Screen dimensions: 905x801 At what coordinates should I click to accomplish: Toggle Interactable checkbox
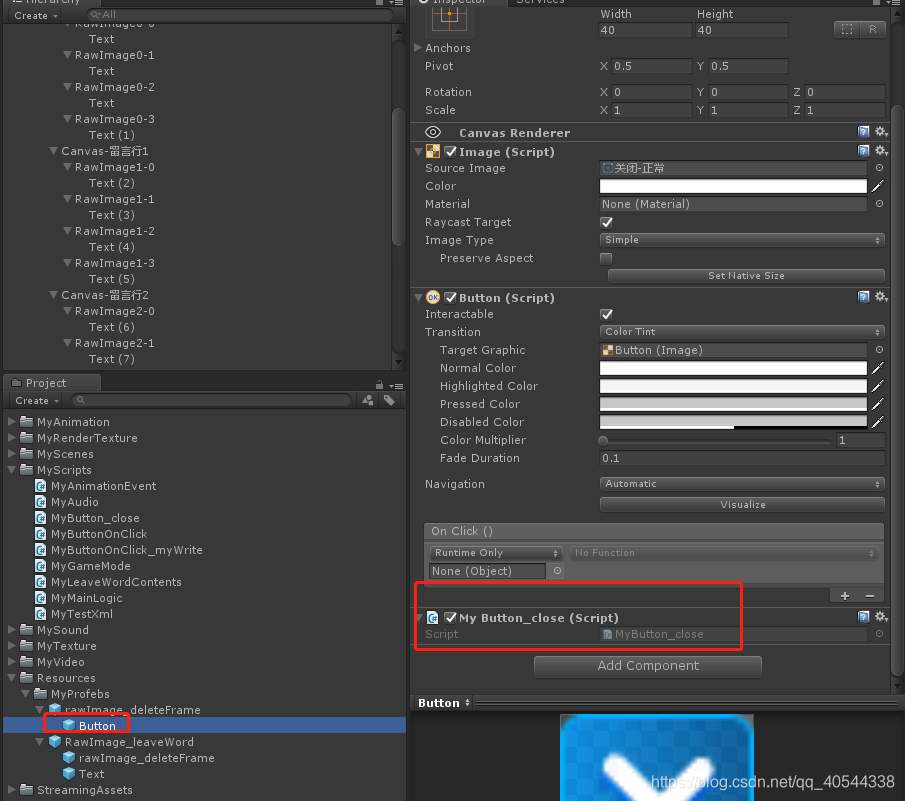(x=606, y=314)
